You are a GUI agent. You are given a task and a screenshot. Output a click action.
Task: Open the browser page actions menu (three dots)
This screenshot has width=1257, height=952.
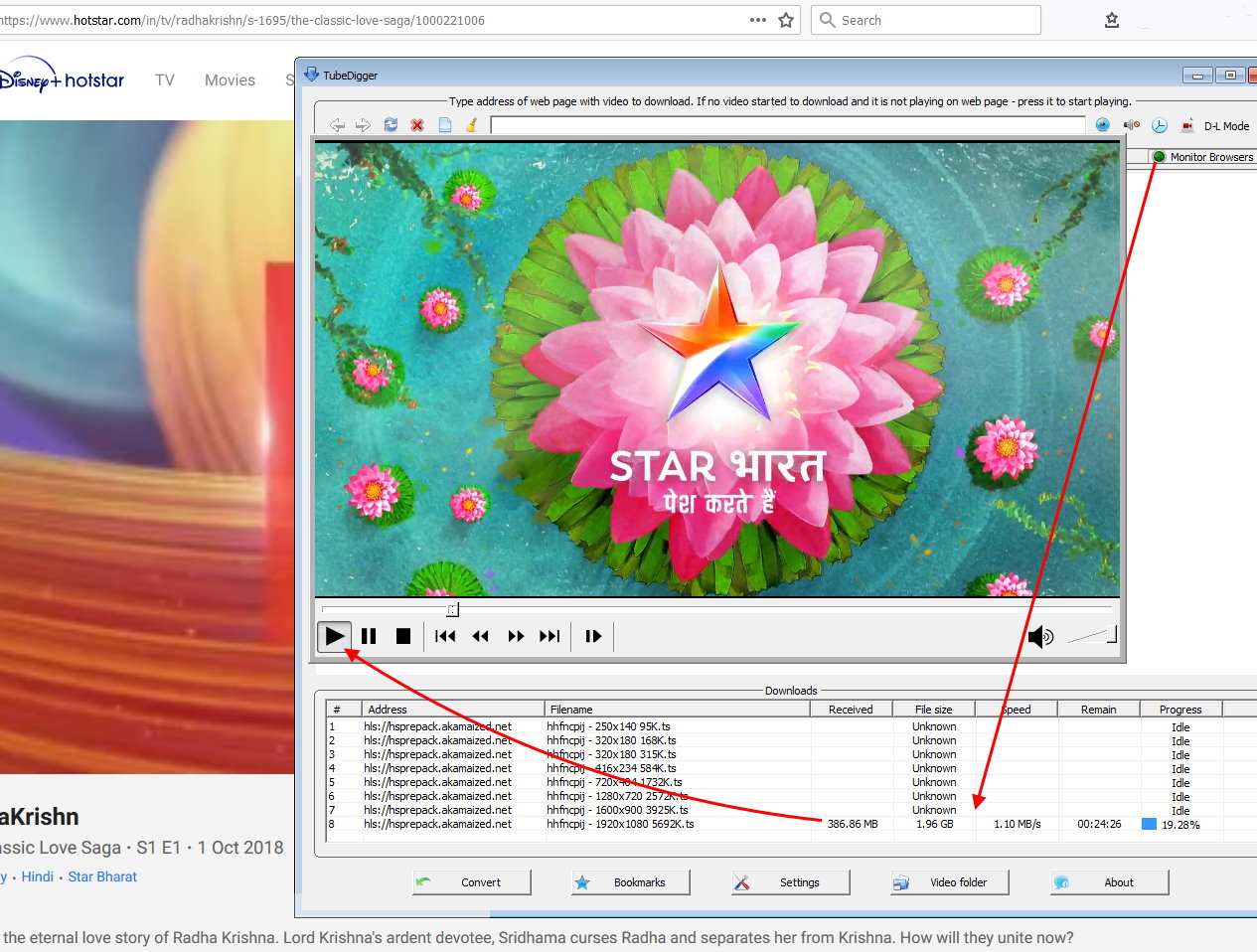[758, 20]
